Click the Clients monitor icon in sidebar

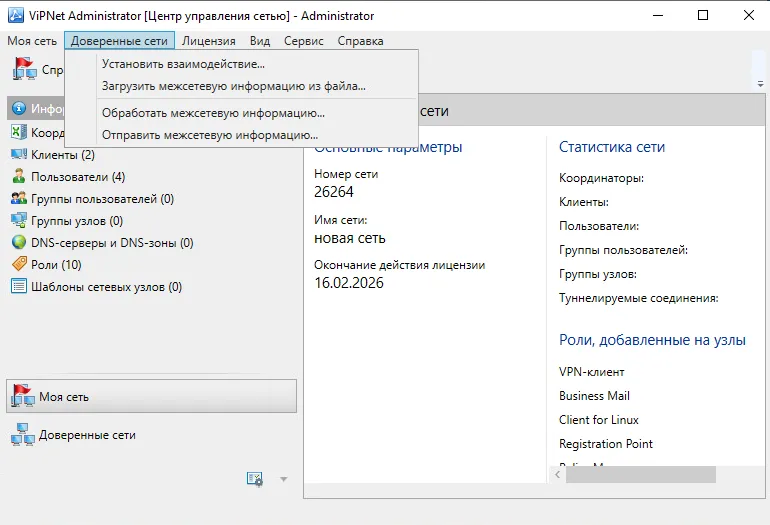pos(19,154)
